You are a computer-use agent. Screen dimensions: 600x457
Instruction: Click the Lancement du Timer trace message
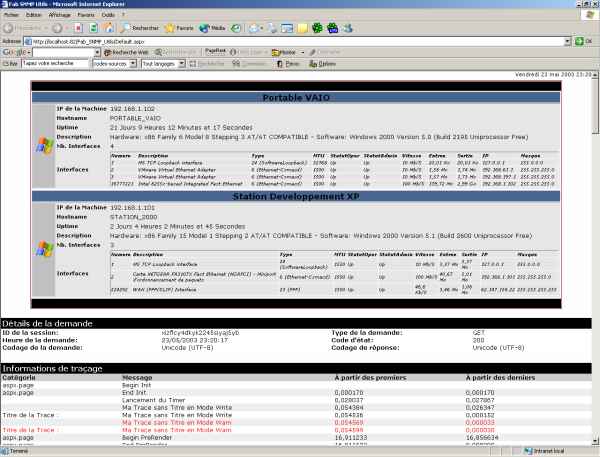pos(153,400)
